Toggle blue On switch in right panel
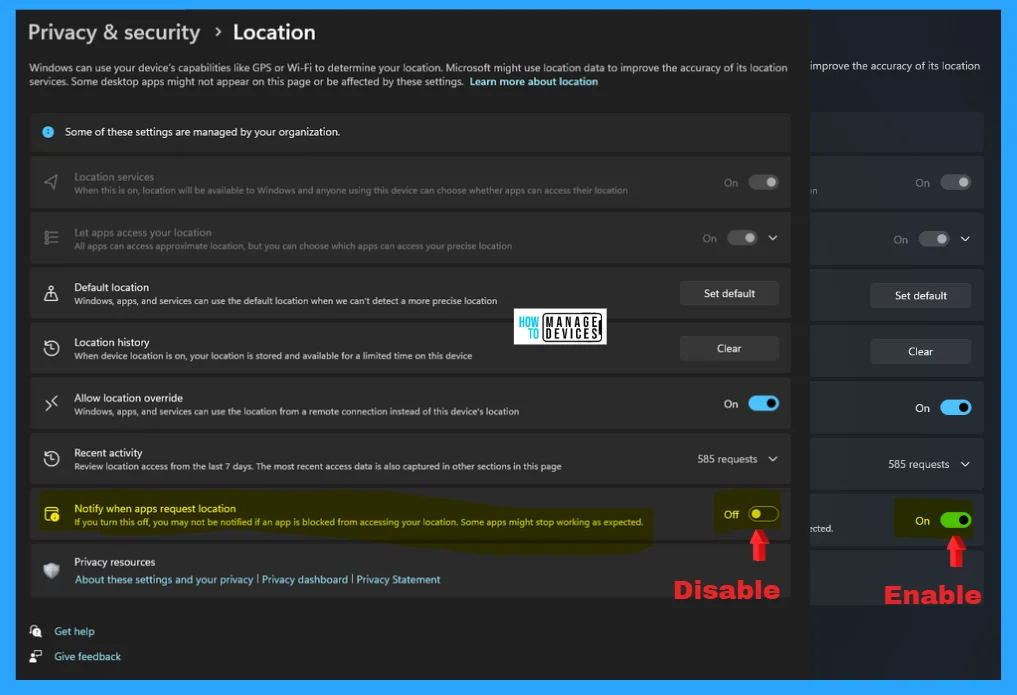1017x695 pixels. click(955, 408)
